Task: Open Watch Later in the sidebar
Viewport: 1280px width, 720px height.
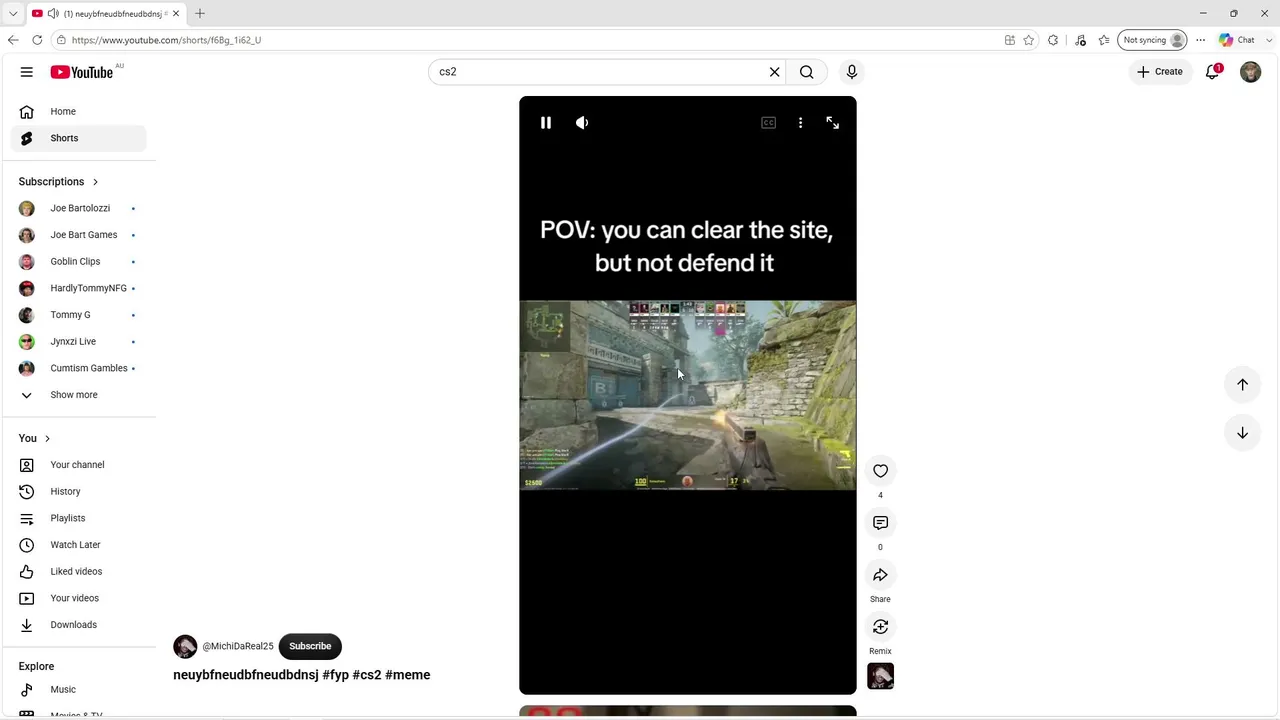Action: click(78, 545)
